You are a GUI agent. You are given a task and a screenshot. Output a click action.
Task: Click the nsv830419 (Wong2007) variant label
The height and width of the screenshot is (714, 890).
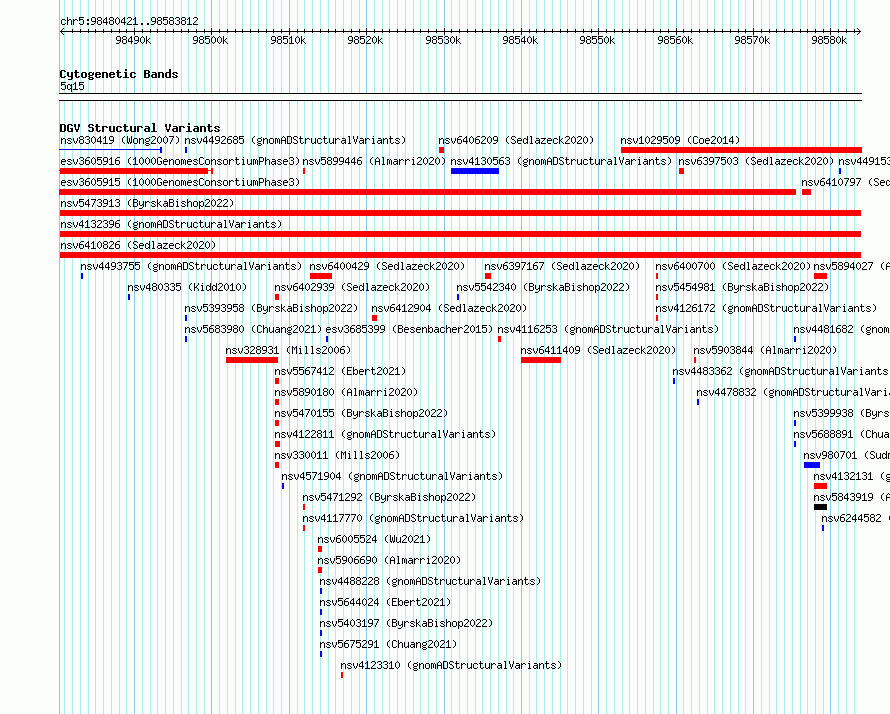[120, 140]
